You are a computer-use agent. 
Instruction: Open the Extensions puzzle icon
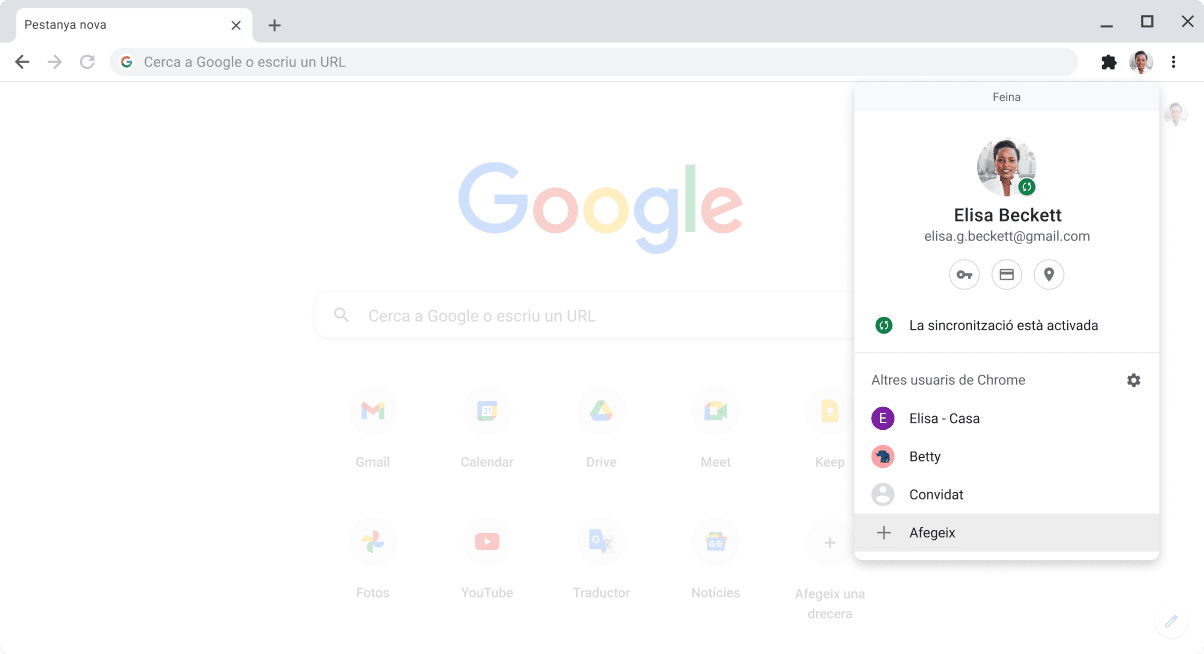(1108, 62)
